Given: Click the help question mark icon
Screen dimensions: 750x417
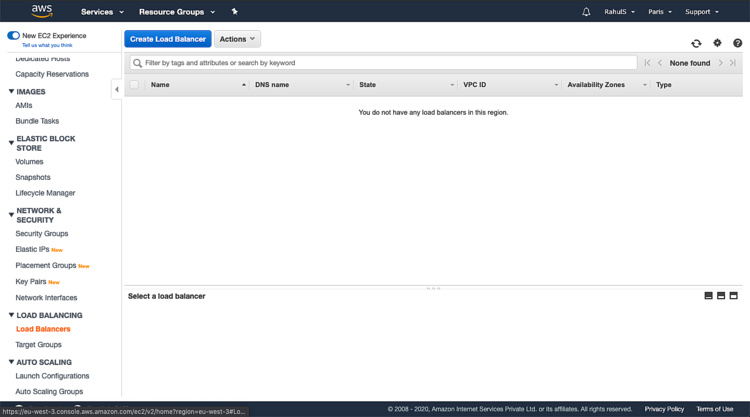Looking at the screenshot, I should (738, 43).
